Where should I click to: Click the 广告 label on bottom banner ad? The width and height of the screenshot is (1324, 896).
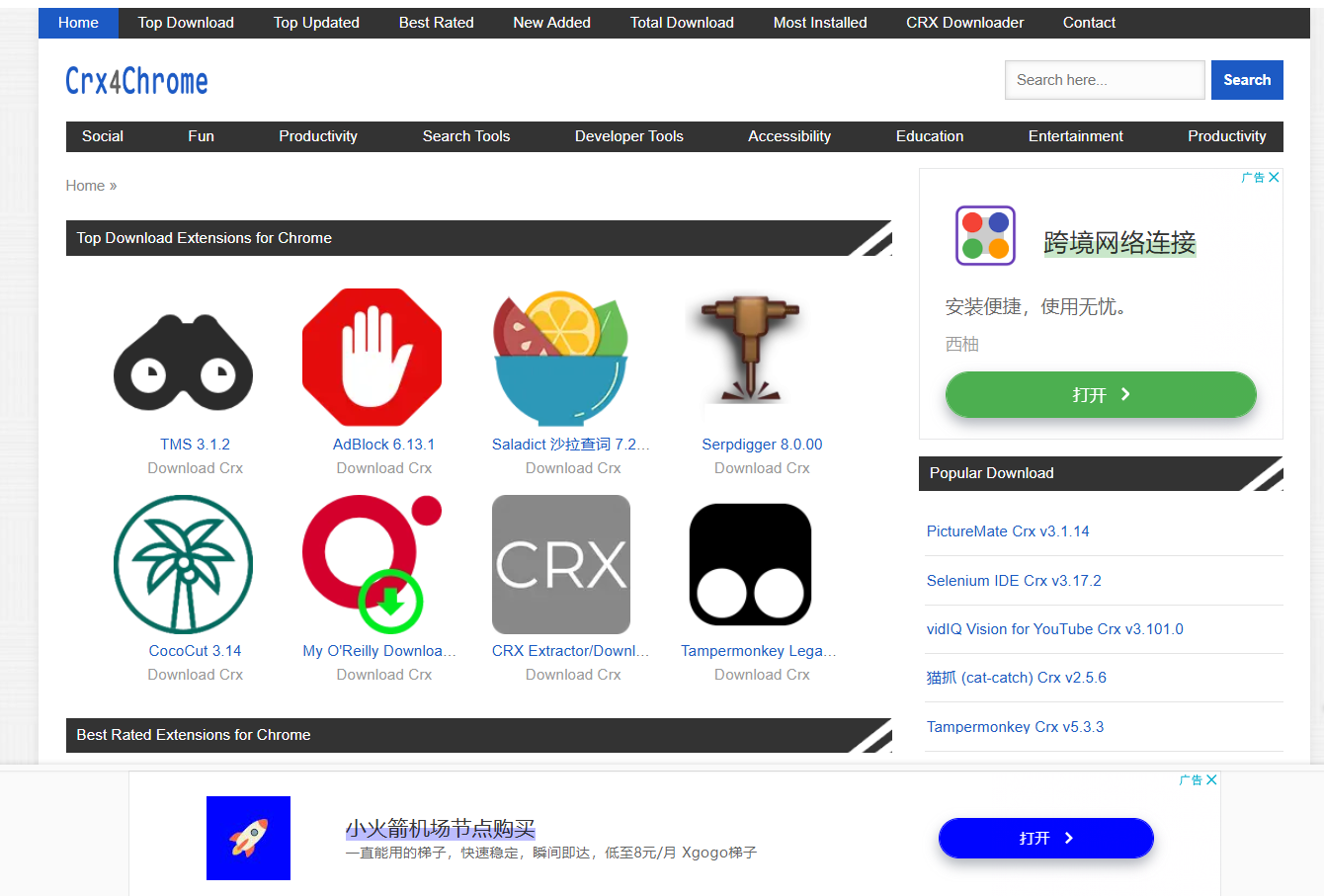point(1191,779)
